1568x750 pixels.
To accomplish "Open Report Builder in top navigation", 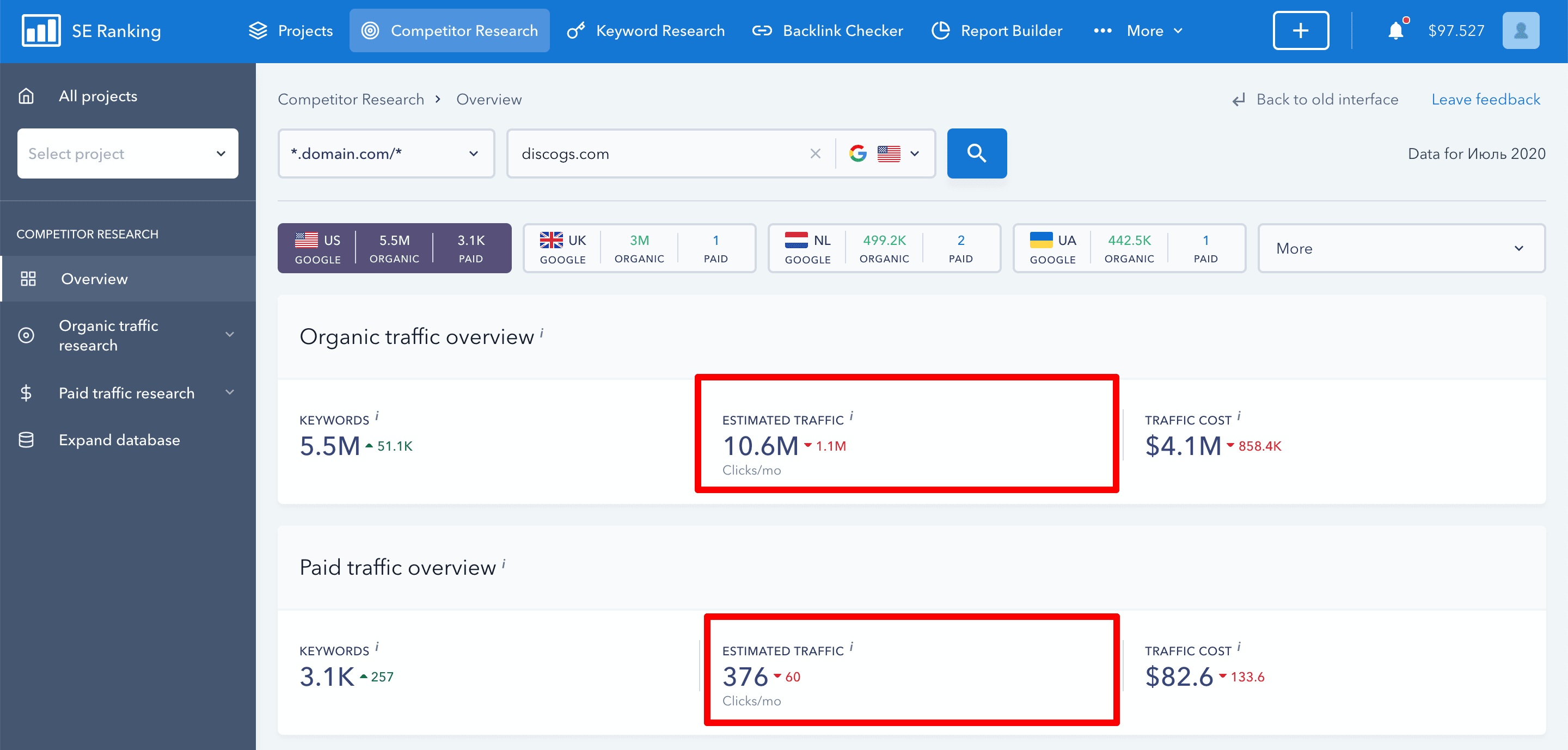I will tap(997, 30).
